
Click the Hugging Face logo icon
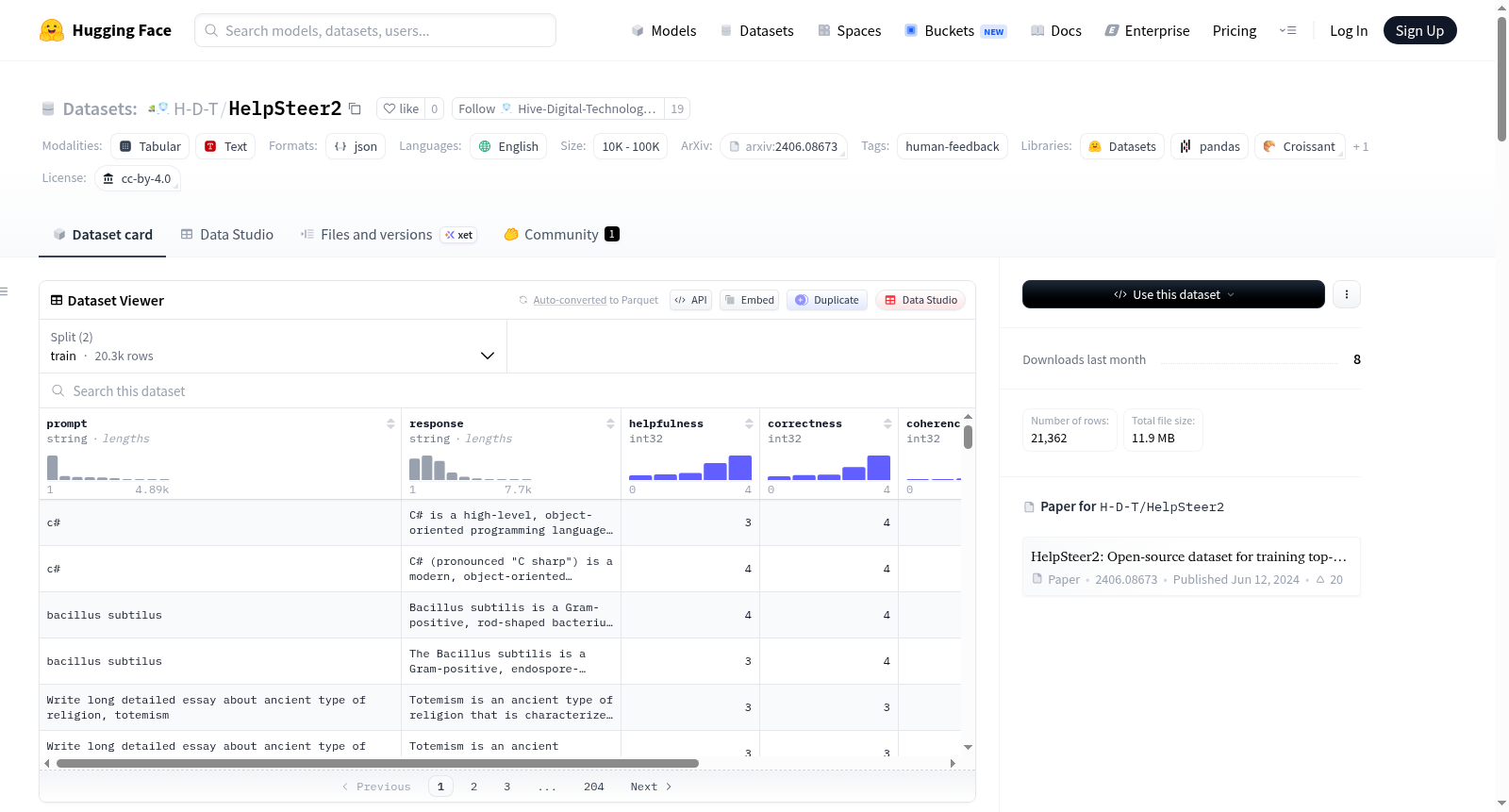pyautogui.click(x=52, y=30)
